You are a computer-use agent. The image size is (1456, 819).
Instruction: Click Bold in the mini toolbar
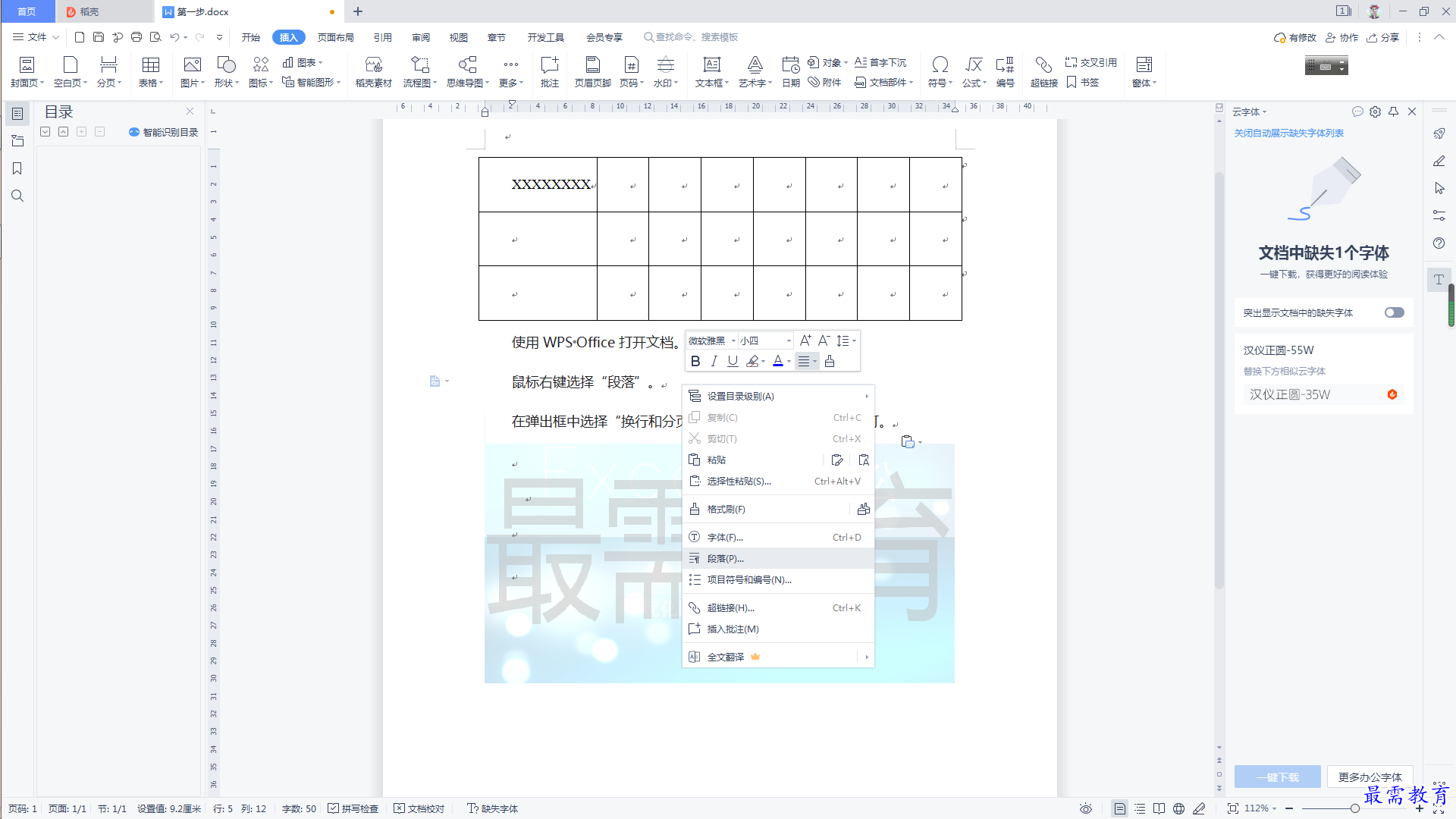point(695,362)
